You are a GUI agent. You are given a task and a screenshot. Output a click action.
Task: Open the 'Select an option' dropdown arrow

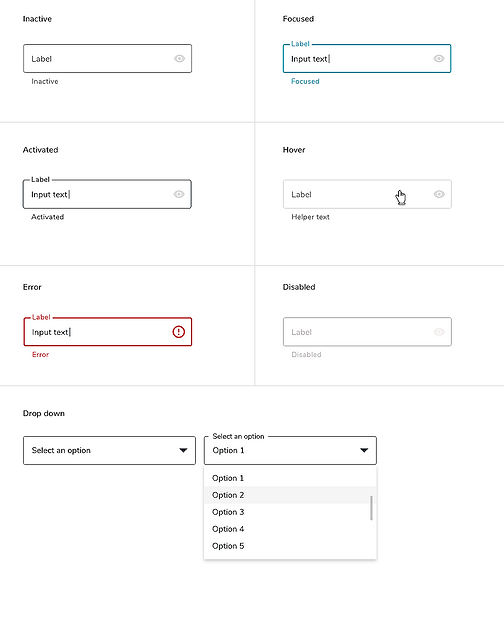[x=183, y=450]
